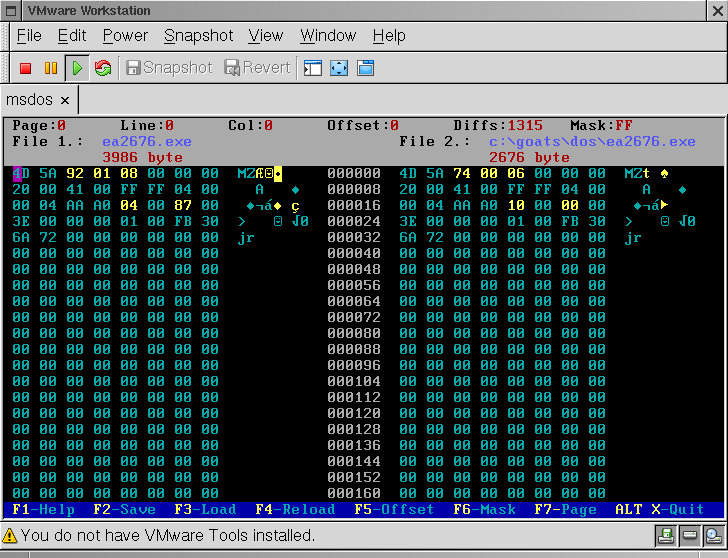The width and height of the screenshot is (728, 558).
Task: Click F5-Offset in the bottom bar
Action: (394, 510)
